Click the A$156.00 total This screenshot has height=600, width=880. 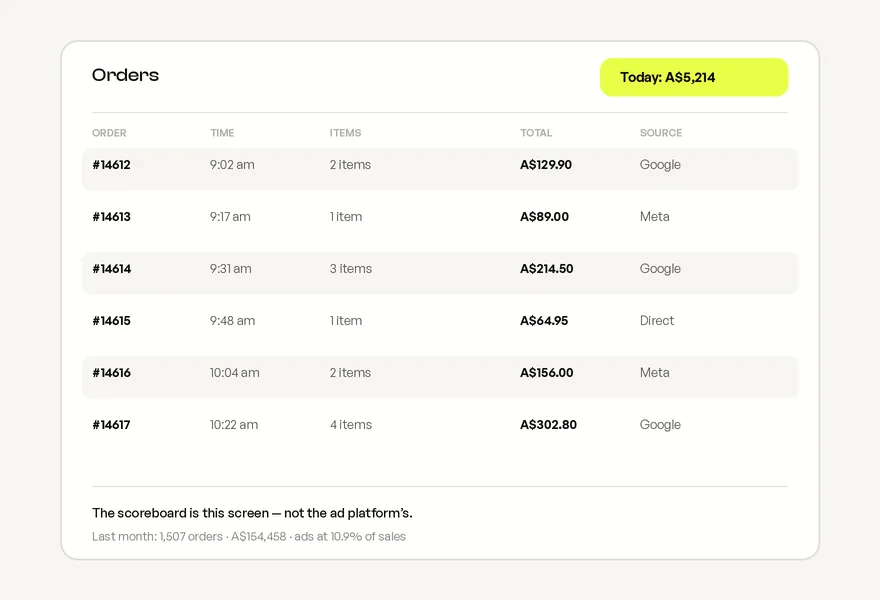547,373
